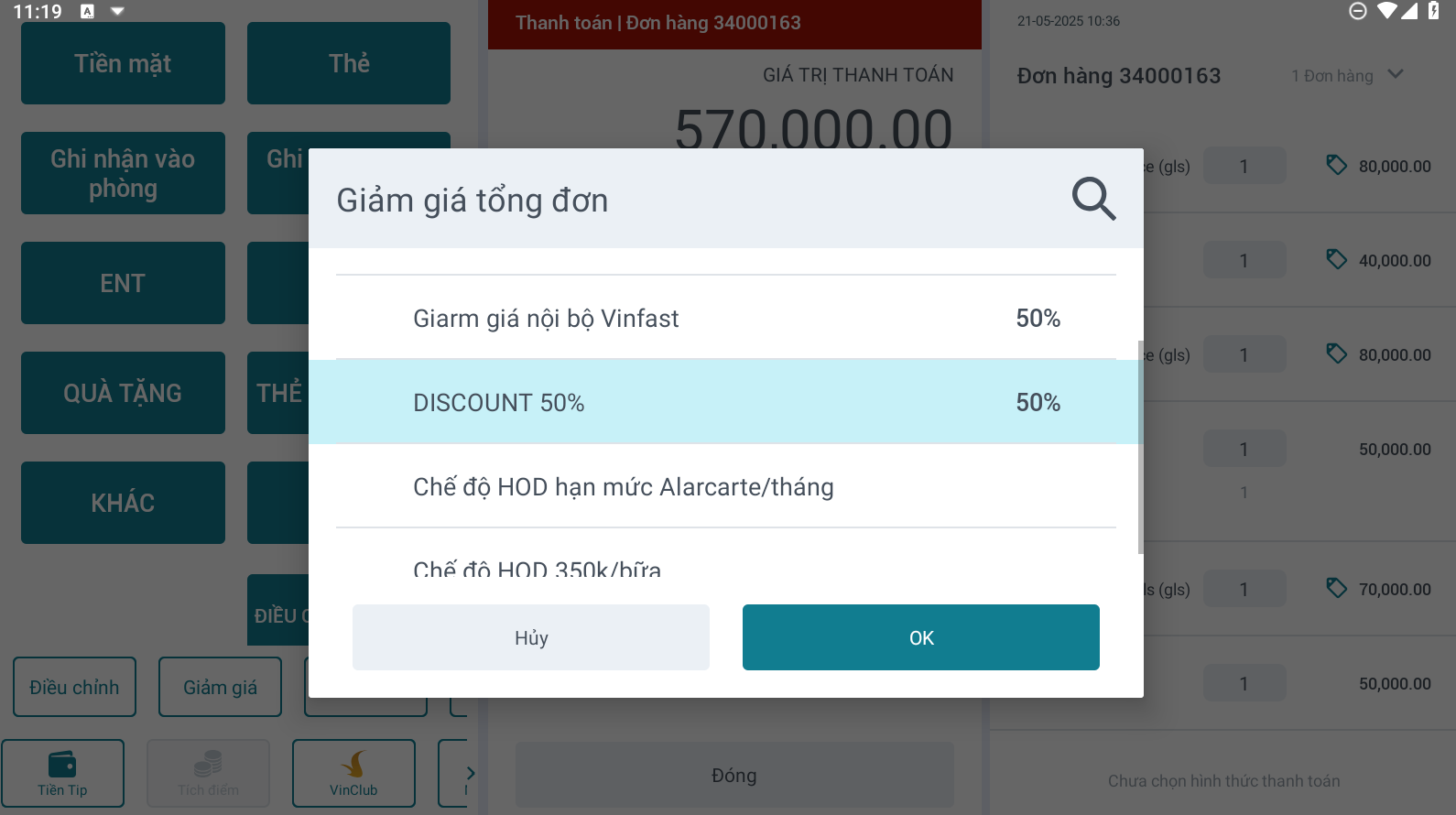Expand more payment options arrow
Viewport: 1456px width, 815px height.
click(470, 773)
